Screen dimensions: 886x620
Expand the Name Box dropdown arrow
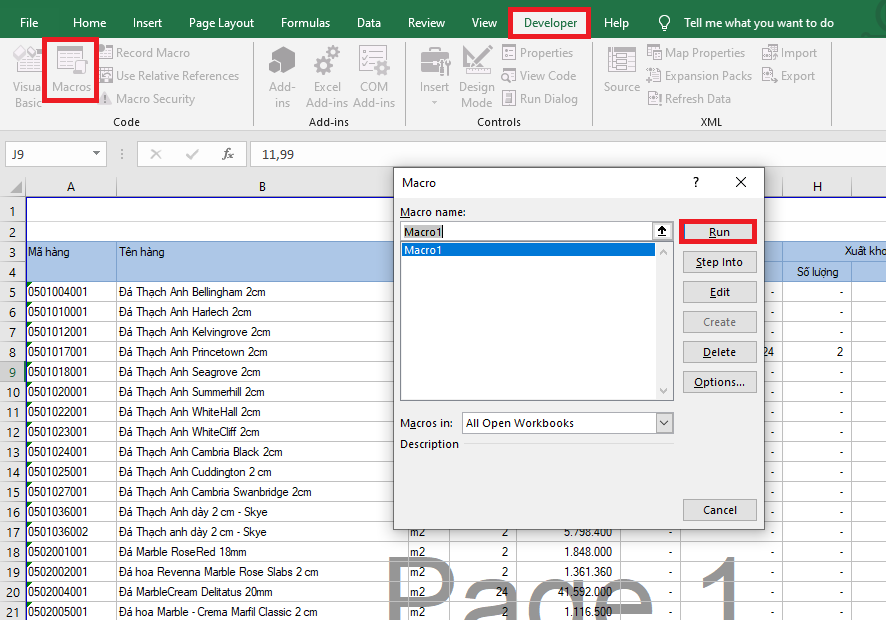[97, 154]
